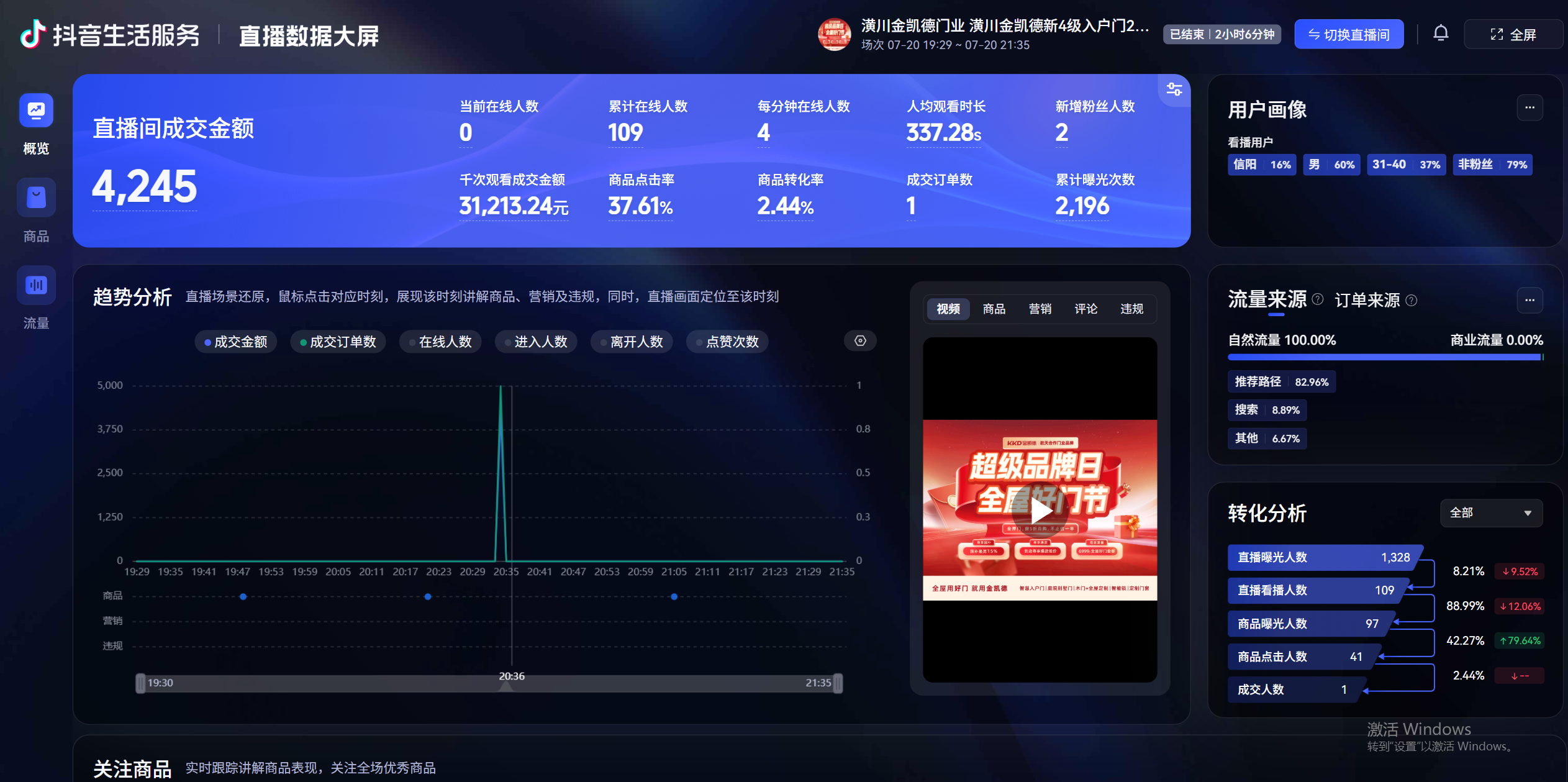
Task: Open 用户画像 more options menu
Action: (1529, 108)
